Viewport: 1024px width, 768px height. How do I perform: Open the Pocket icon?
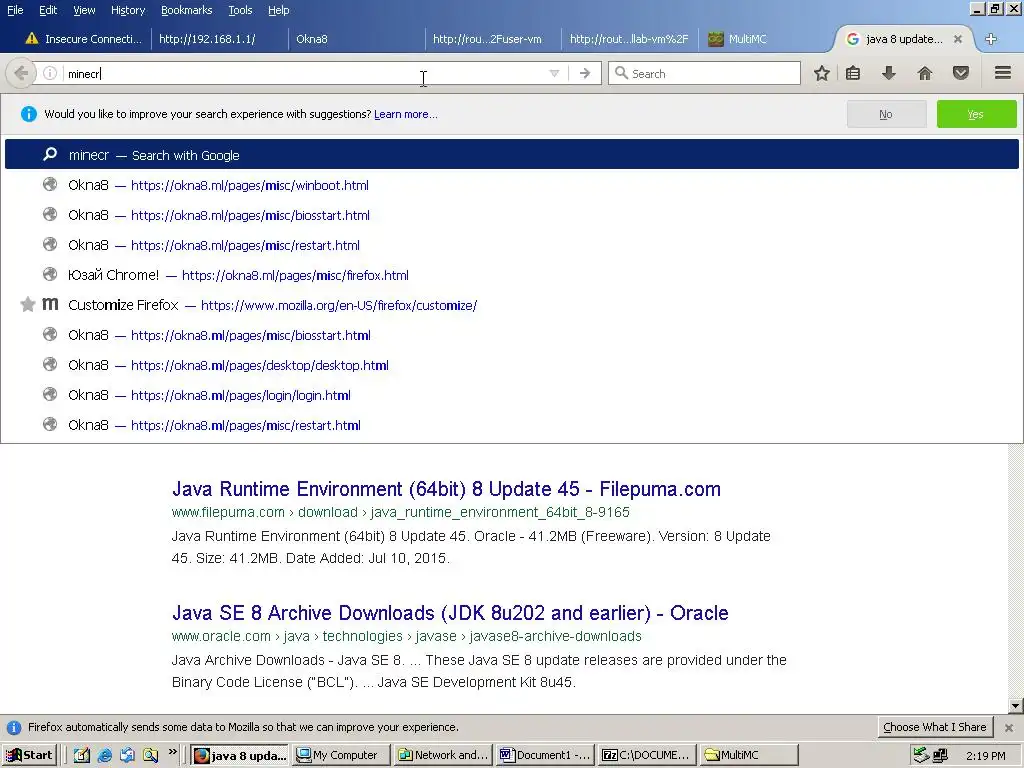(x=961, y=73)
